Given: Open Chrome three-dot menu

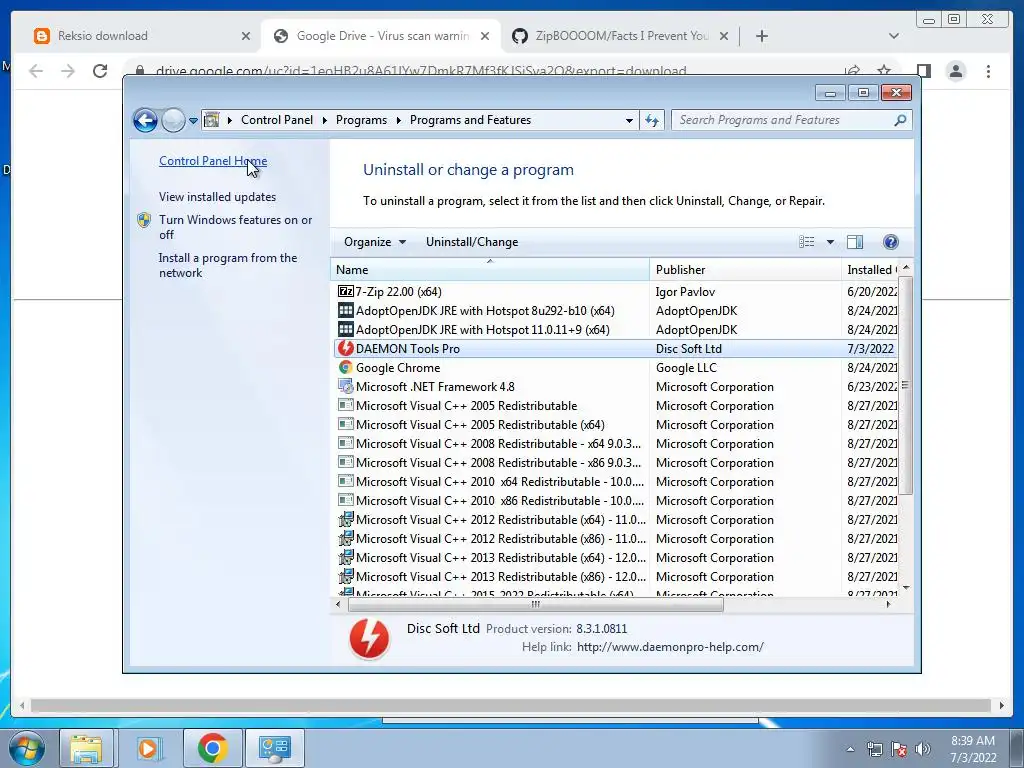Looking at the screenshot, I should [x=988, y=71].
